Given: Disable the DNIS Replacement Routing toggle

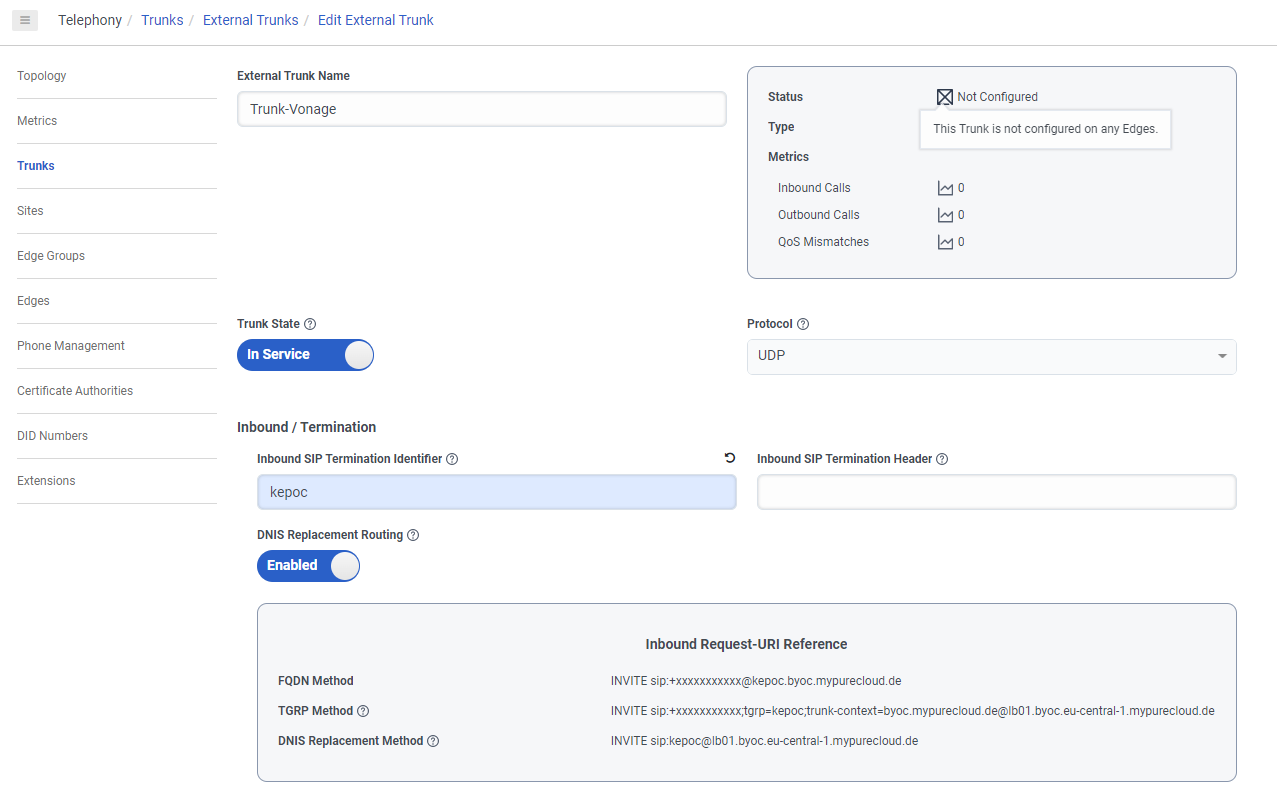Looking at the screenshot, I should [x=308, y=566].
